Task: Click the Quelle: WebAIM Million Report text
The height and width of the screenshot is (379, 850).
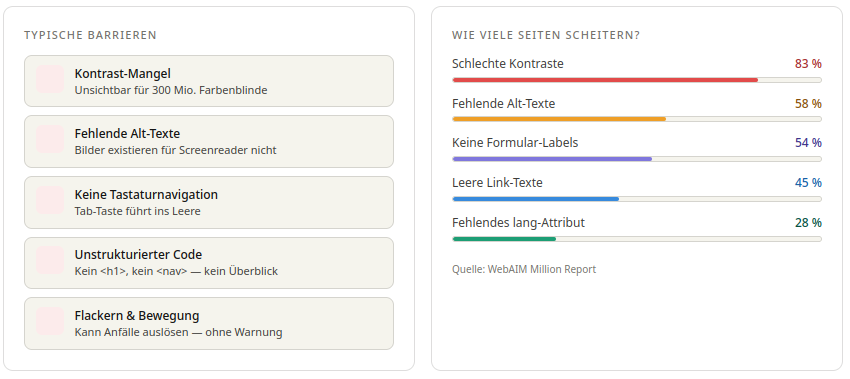Action: (524, 269)
